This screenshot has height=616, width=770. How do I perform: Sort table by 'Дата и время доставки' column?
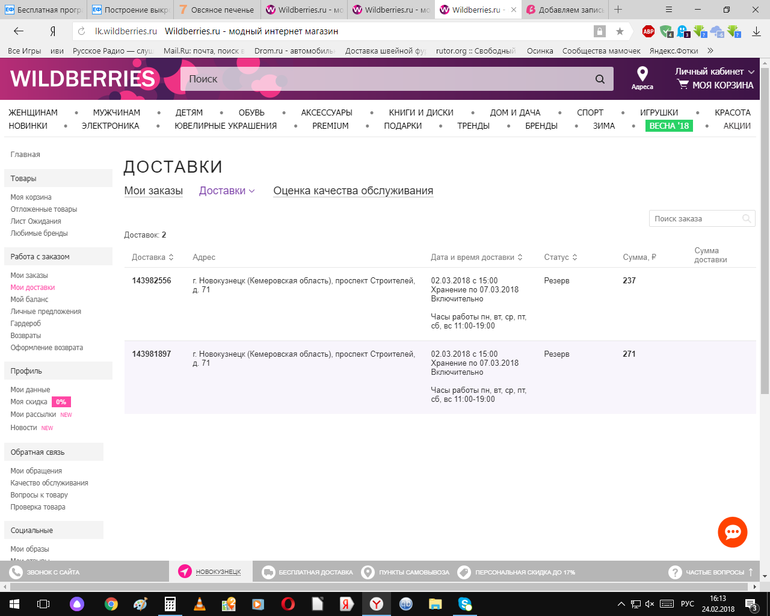[x=476, y=257]
